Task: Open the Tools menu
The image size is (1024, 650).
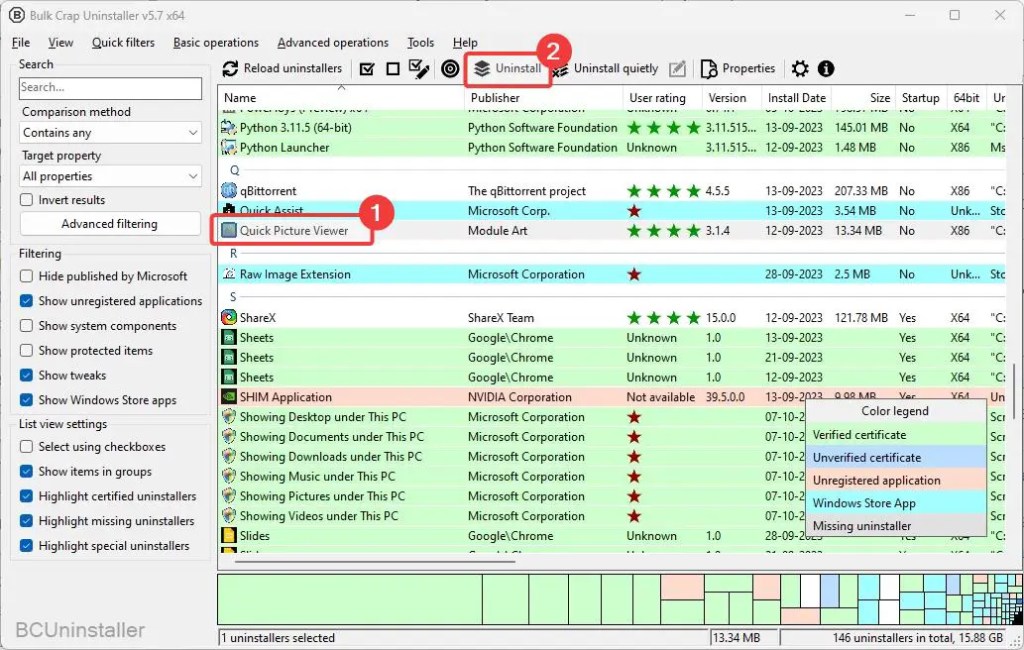Action: pos(421,42)
